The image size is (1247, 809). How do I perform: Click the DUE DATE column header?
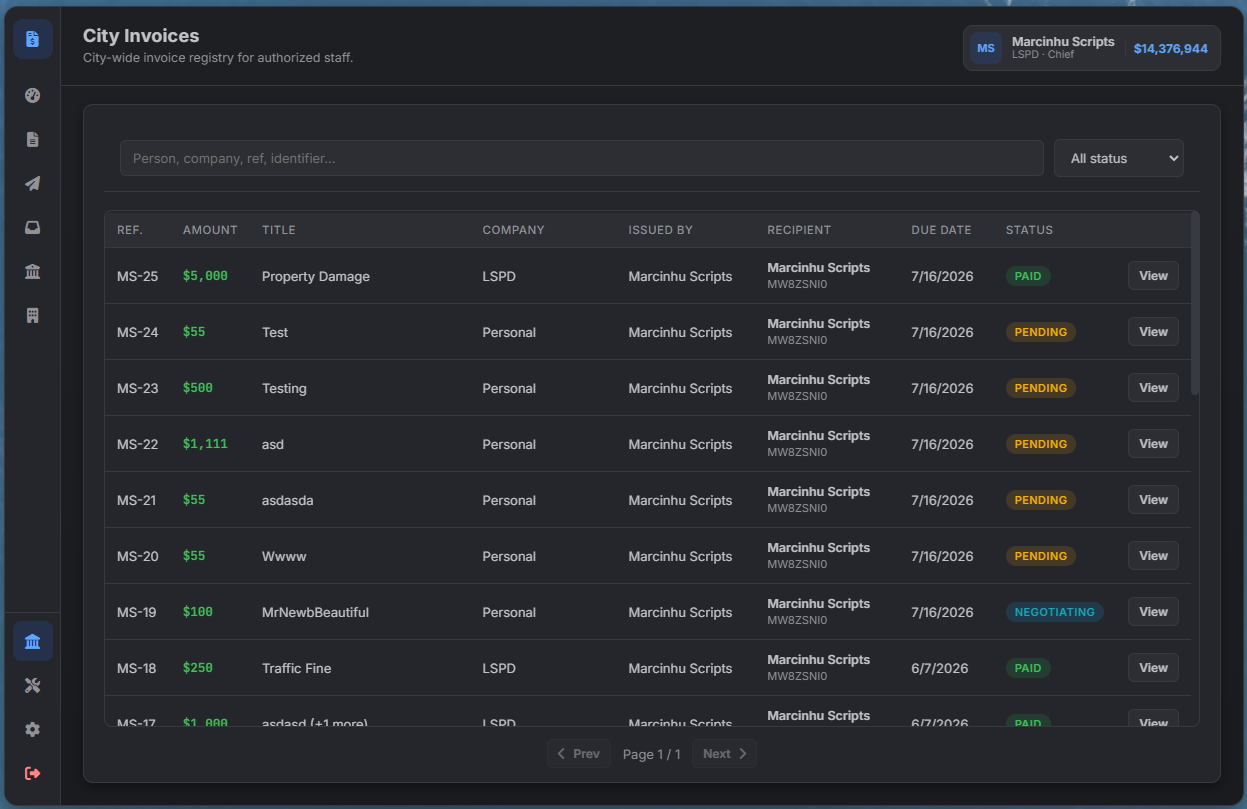click(941, 230)
